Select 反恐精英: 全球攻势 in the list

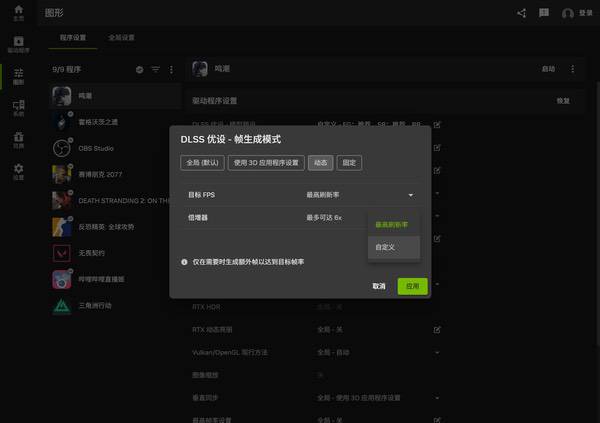click(x=115, y=227)
